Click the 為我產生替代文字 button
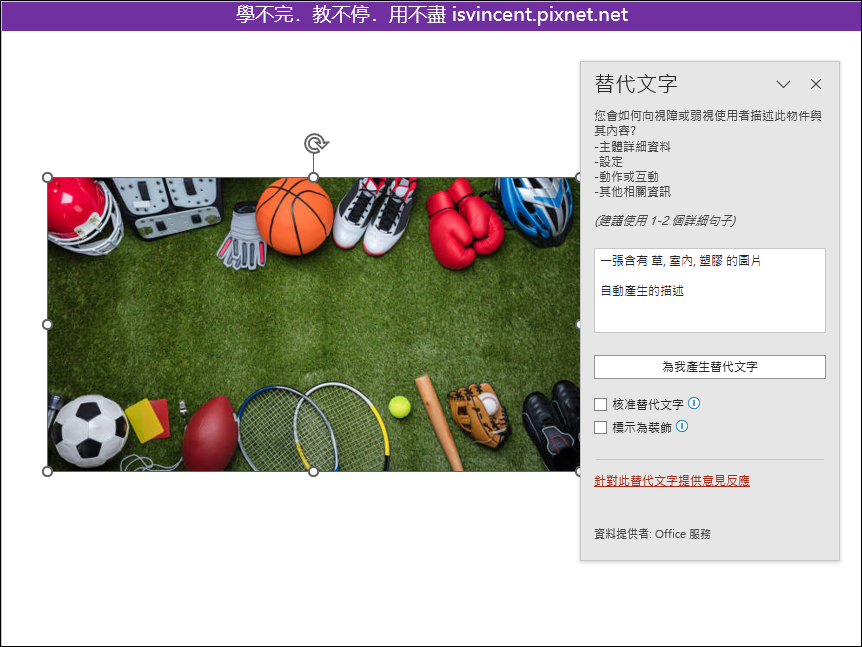862x647 pixels. click(710, 367)
